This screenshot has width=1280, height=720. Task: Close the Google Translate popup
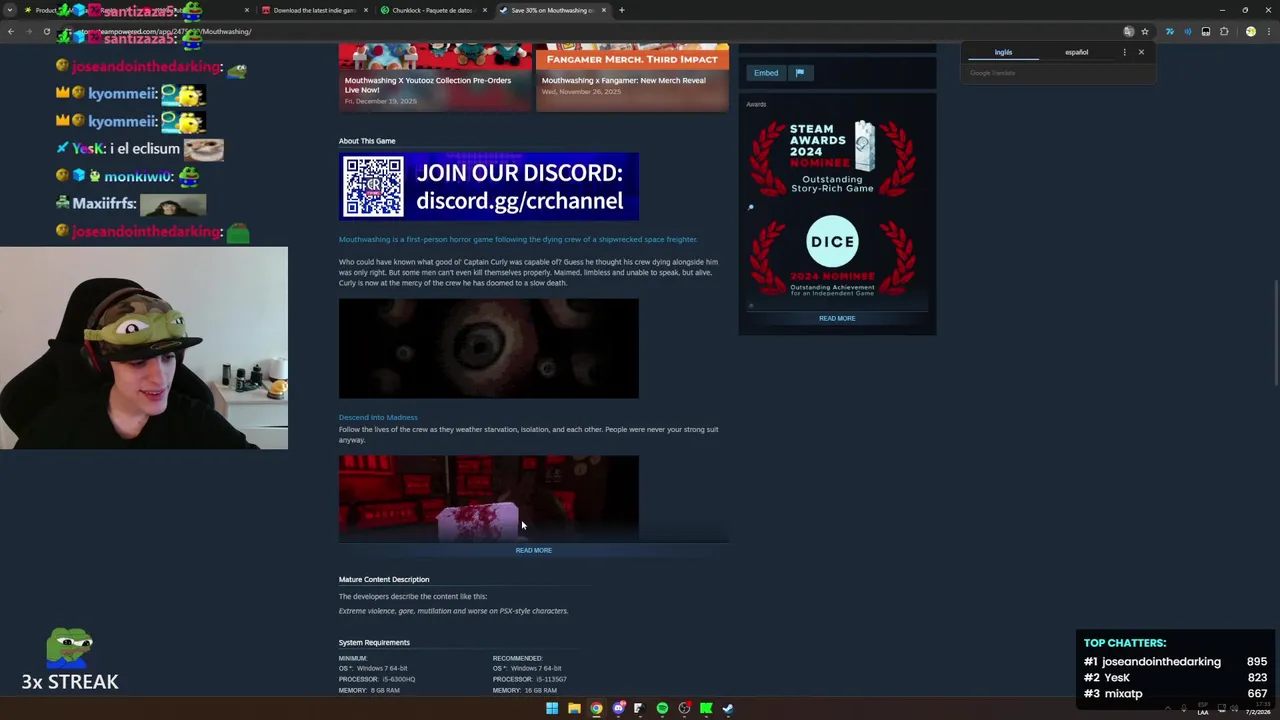pos(1141,52)
